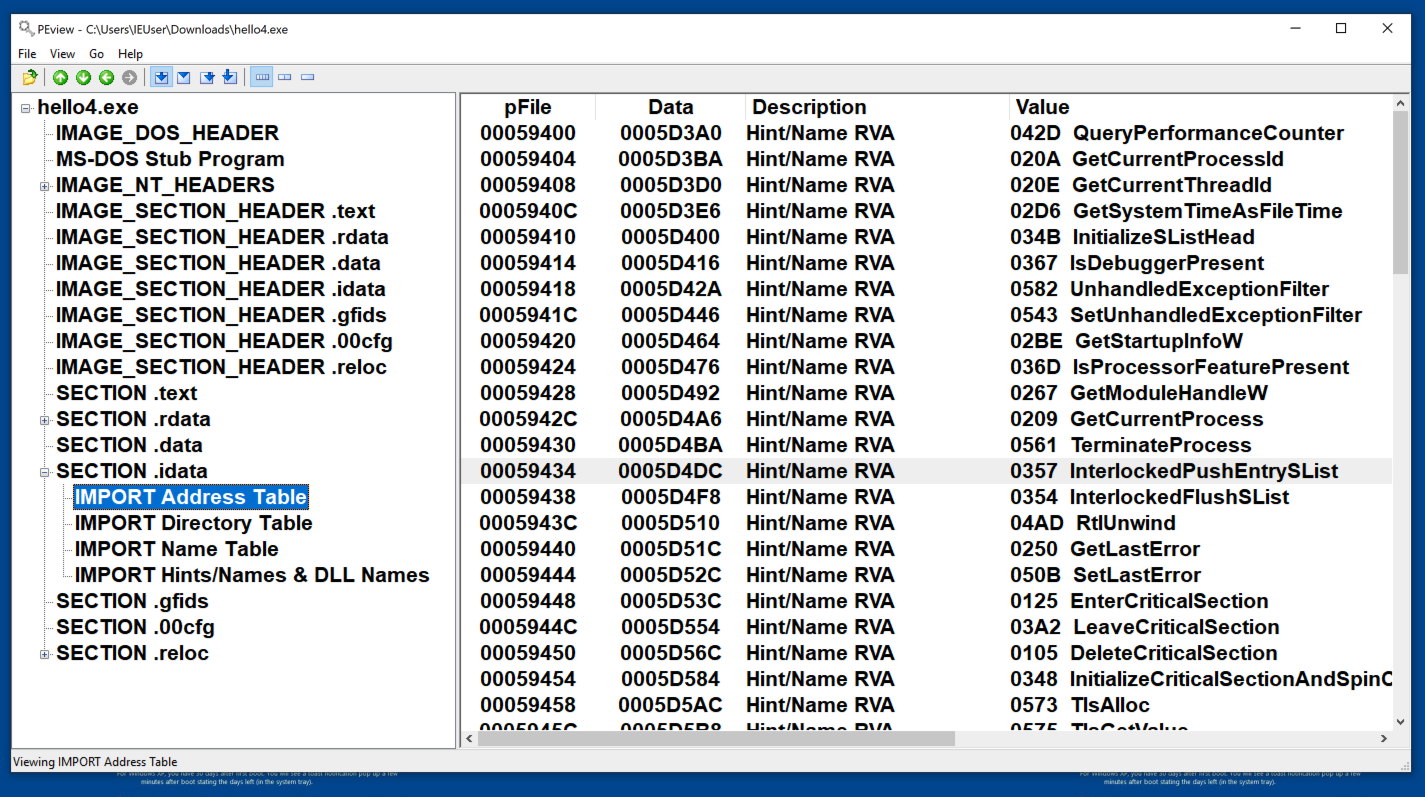Expand the SECTION .rdata node
Image resolution: width=1425 pixels, height=797 pixels.
pos(44,420)
